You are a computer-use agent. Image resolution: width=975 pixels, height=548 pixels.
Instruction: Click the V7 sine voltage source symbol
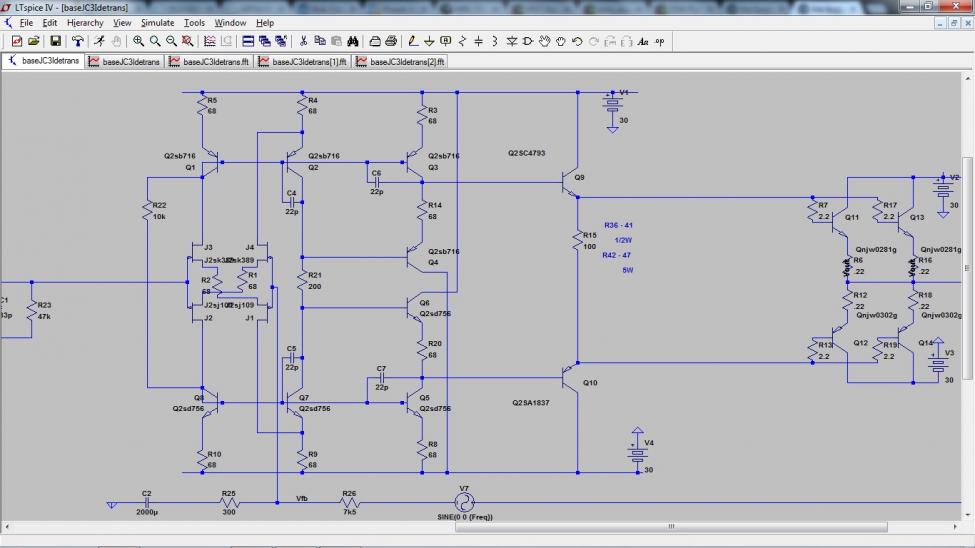[x=464, y=501]
